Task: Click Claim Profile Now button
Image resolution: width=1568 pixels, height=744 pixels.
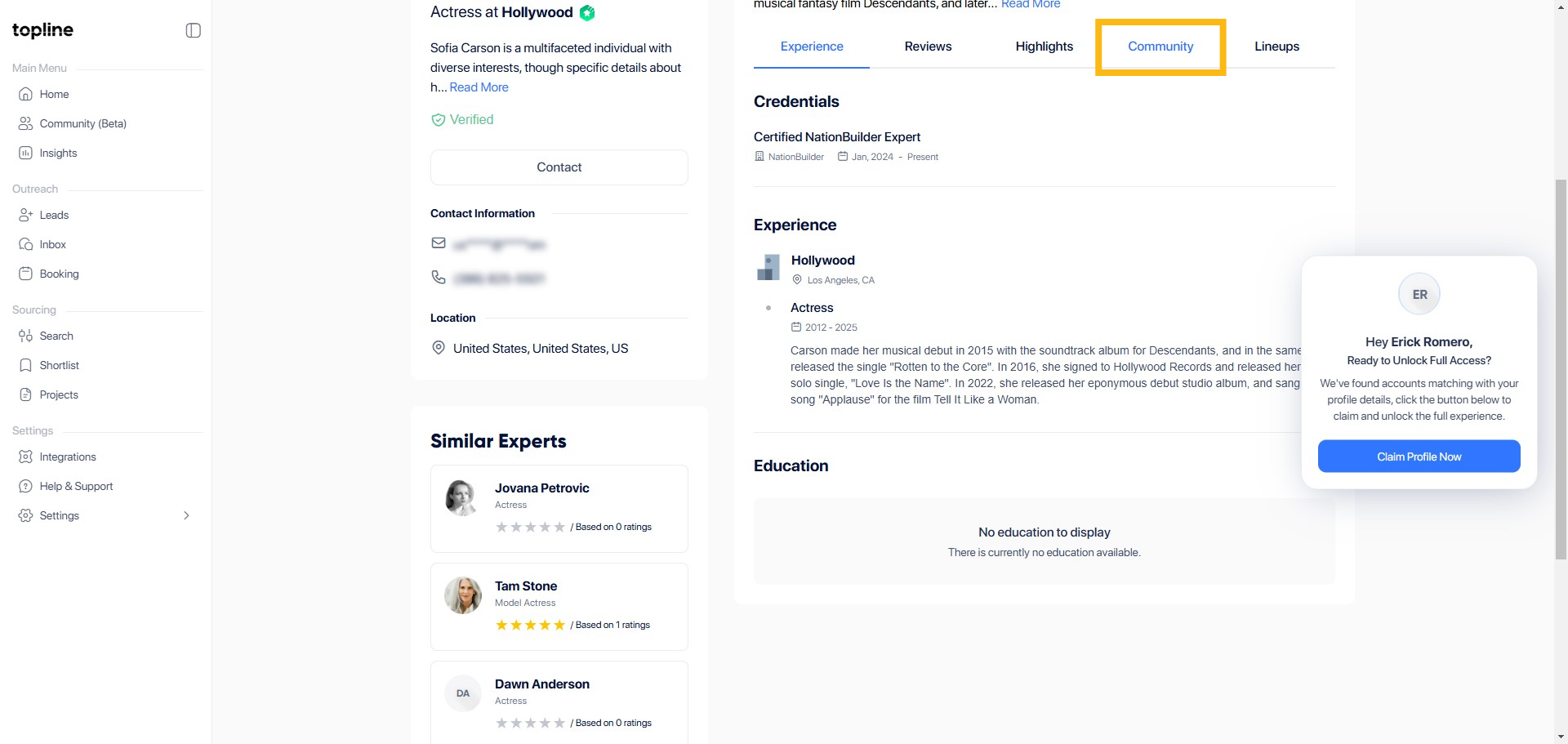Action: (1419, 457)
